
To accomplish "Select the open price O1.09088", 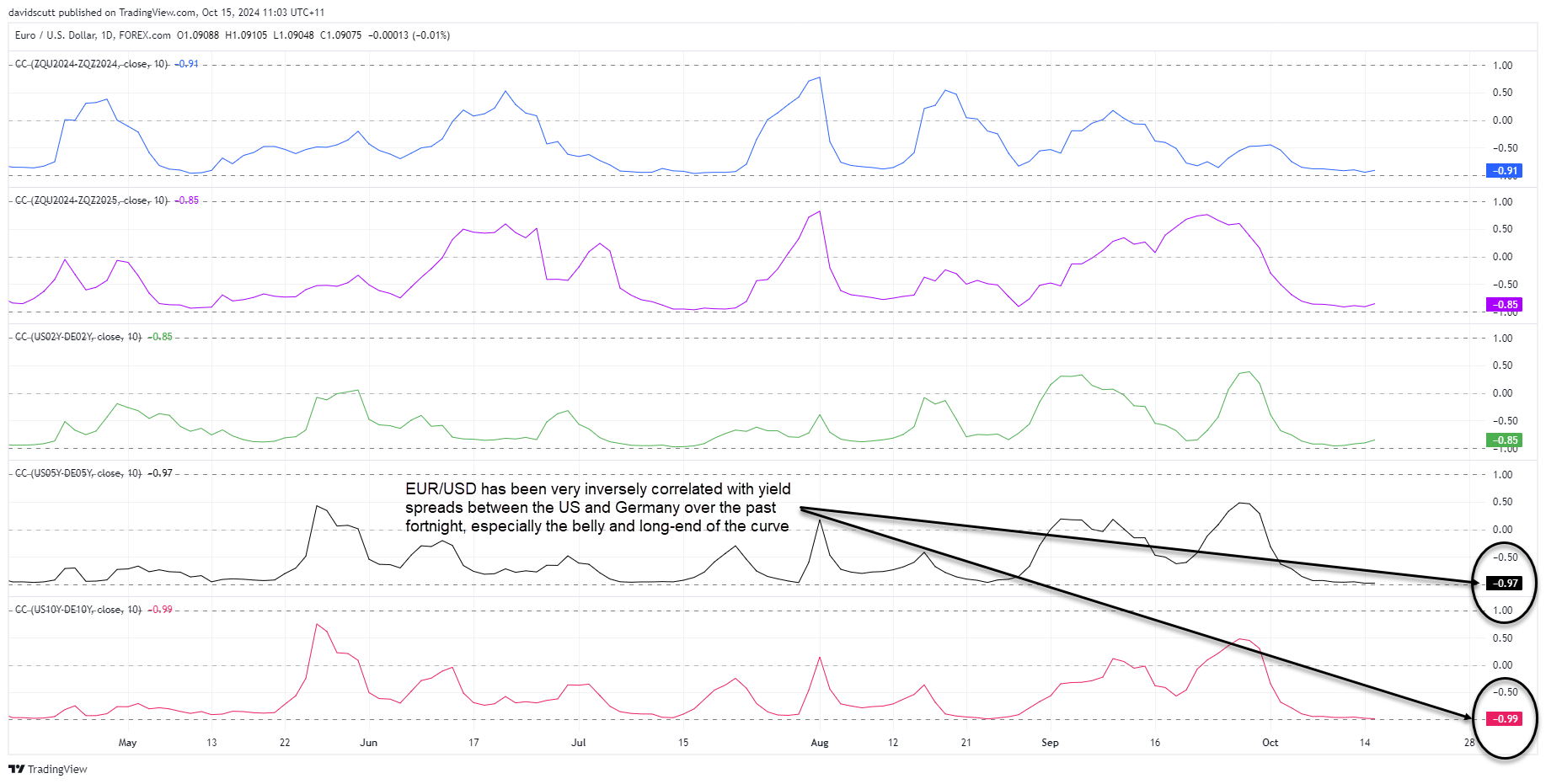I will [x=198, y=35].
